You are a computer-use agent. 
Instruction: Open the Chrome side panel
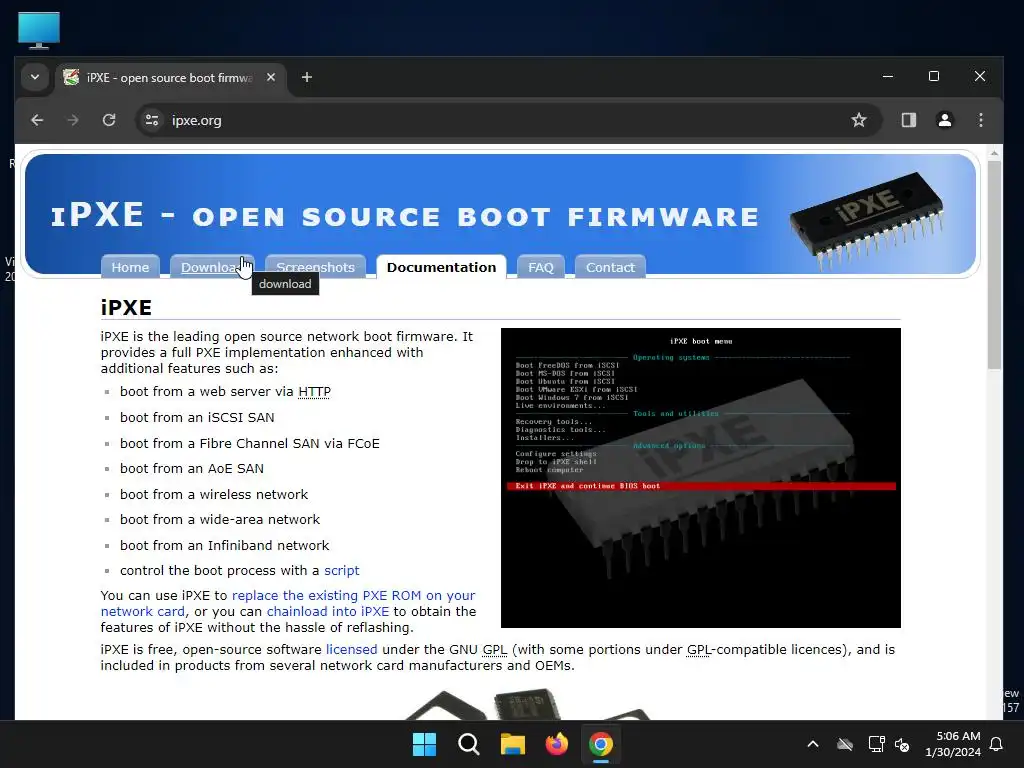(908, 120)
